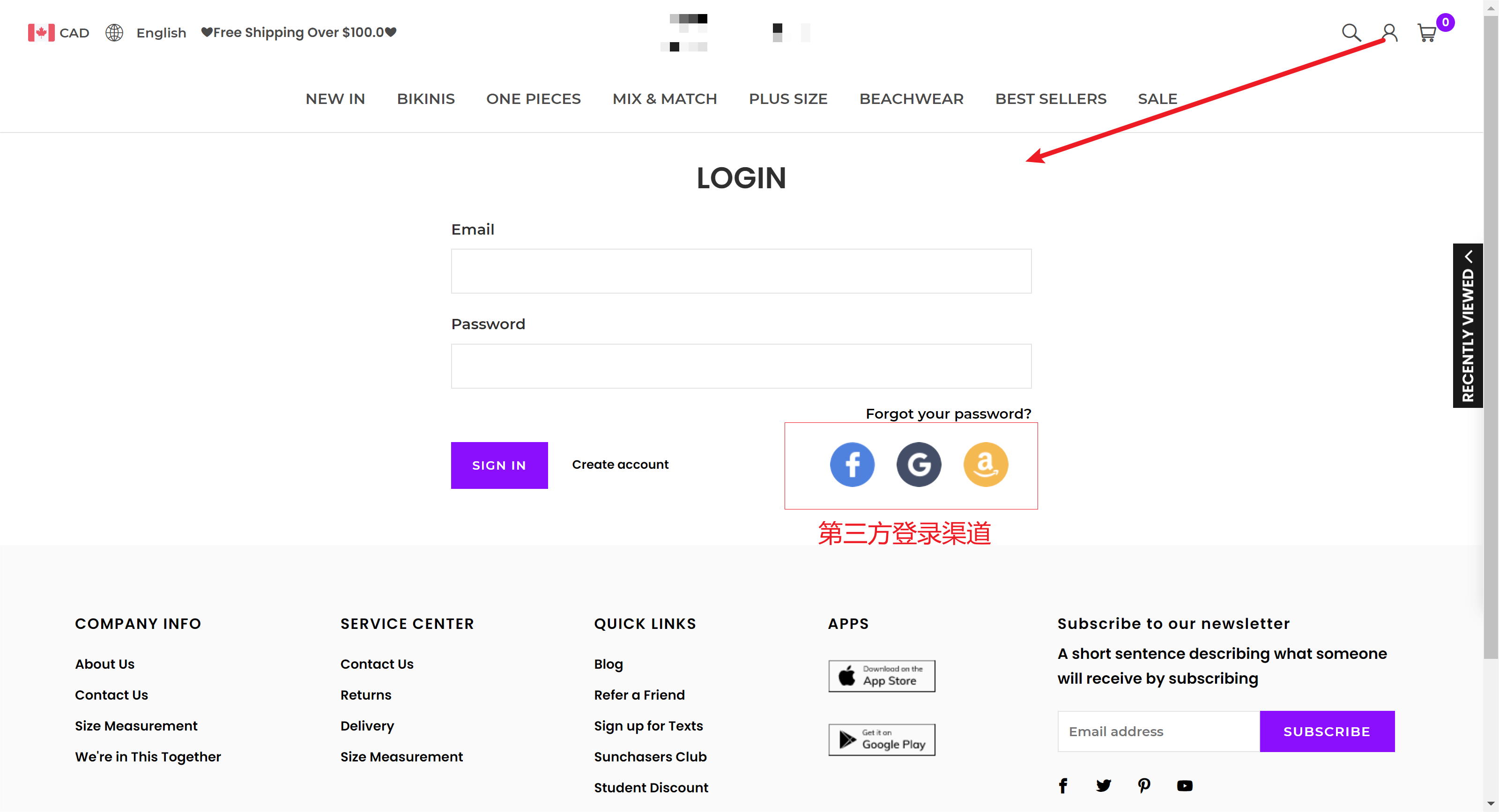Open the user account icon
This screenshot has height=812, width=1499.
(x=1389, y=33)
